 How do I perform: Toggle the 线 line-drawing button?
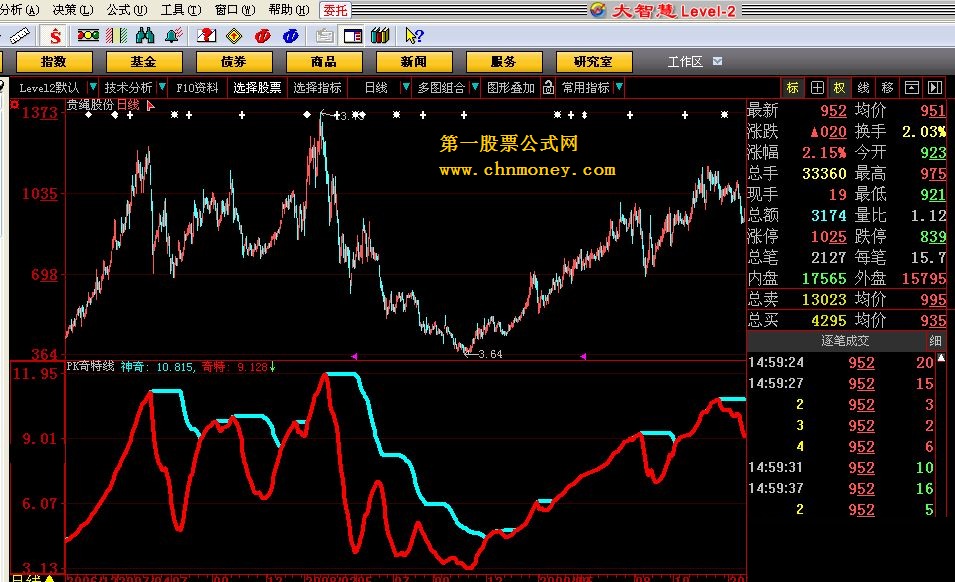pyautogui.click(x=863, y=88)
